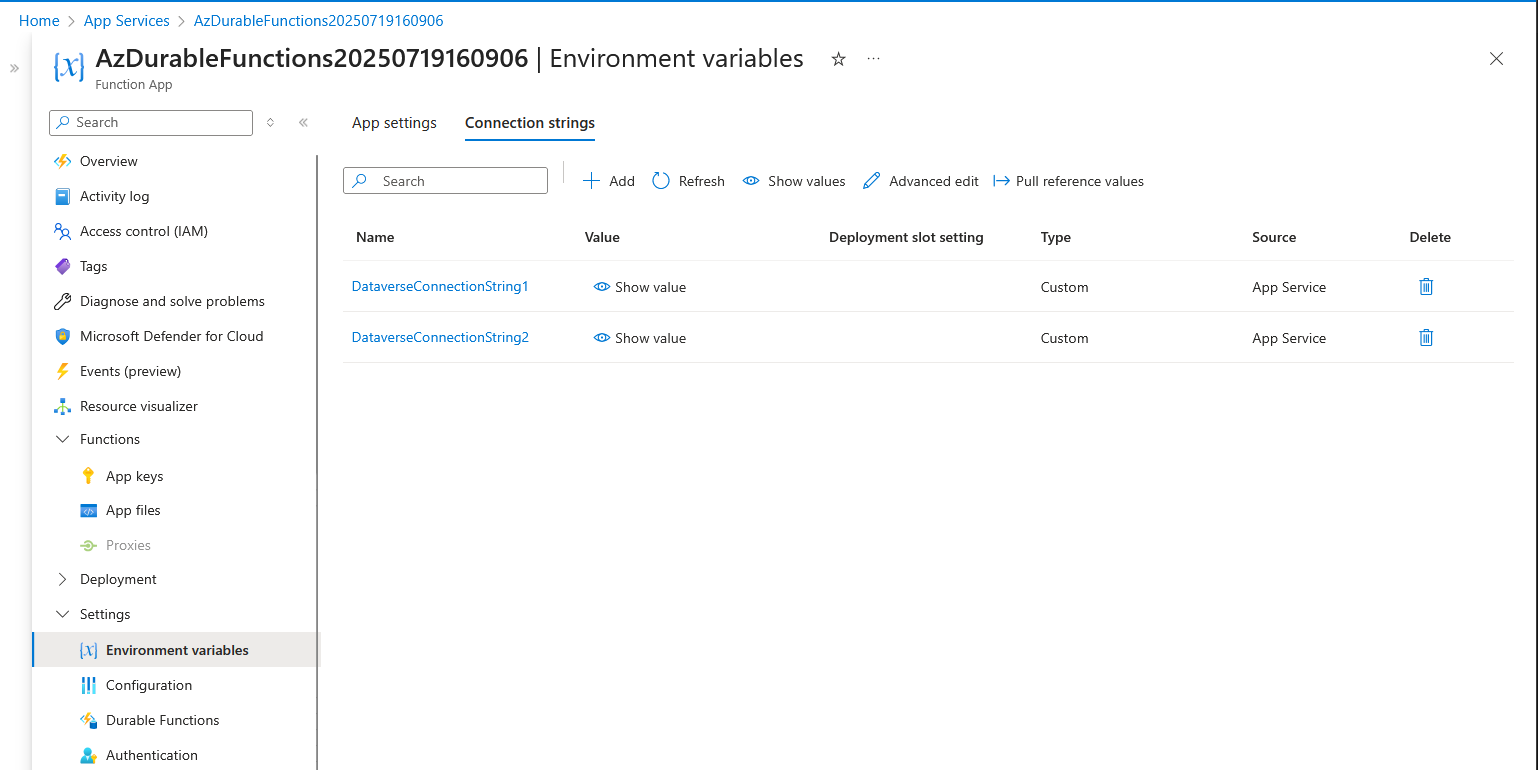Click Pull reference values
The height and width of the screenshot is (770, 1538).
pyautogui.click(x=1068, y=181)
